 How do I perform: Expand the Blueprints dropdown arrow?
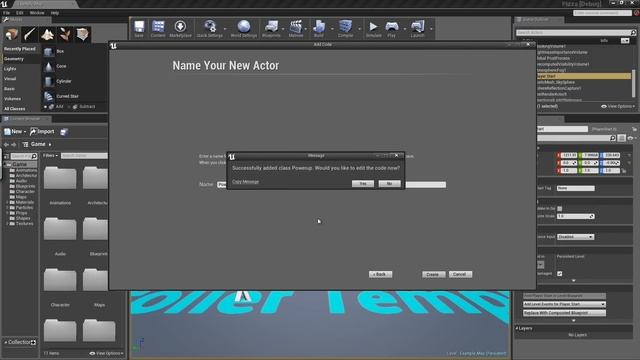point(283,29)
